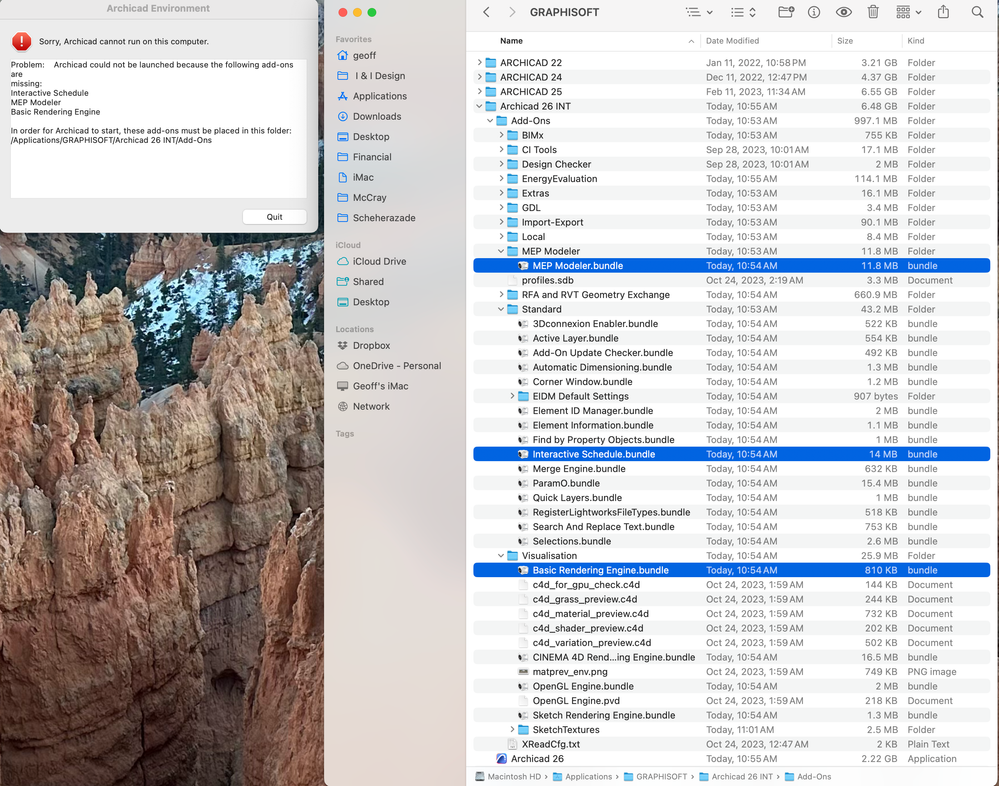The width and height of the screenshot is (999, 786).
Task: Click the Search magnifier icon
Action: tap(977, 12)
